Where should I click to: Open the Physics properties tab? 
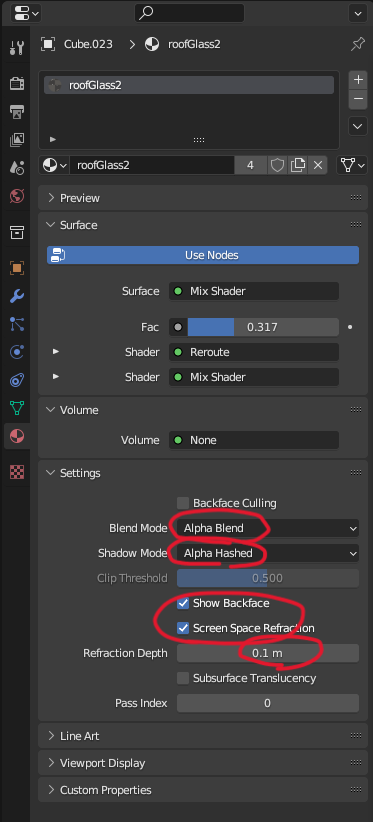tap(17, 352)
